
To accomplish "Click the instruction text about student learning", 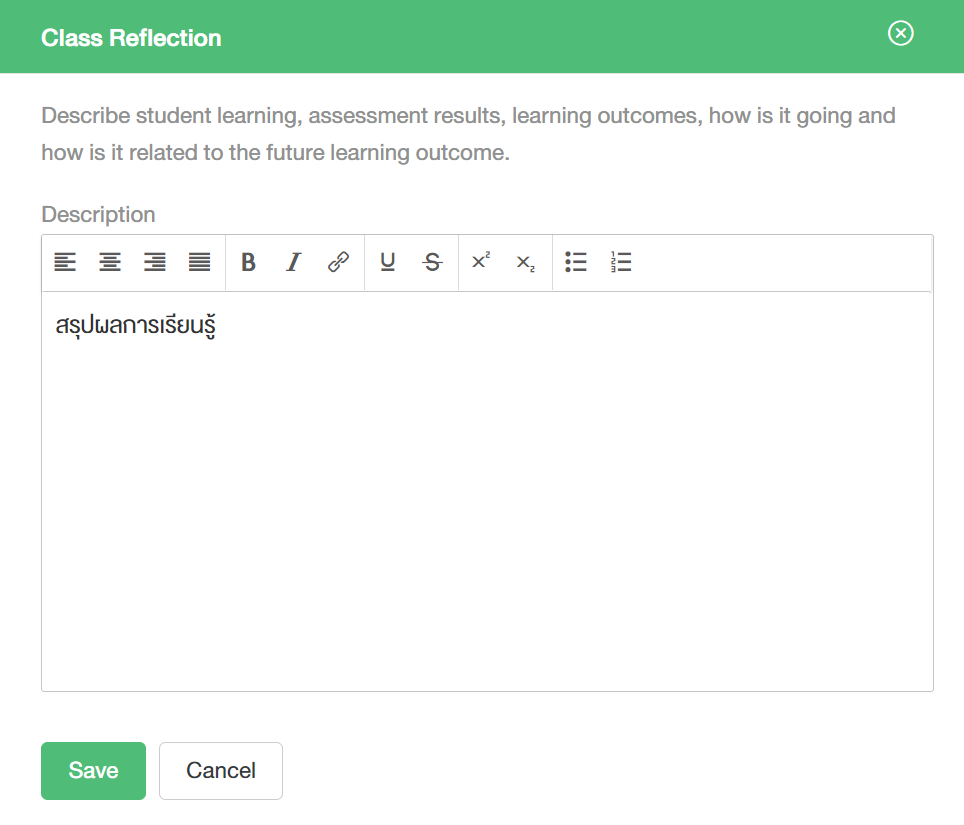I will [468, 134].
